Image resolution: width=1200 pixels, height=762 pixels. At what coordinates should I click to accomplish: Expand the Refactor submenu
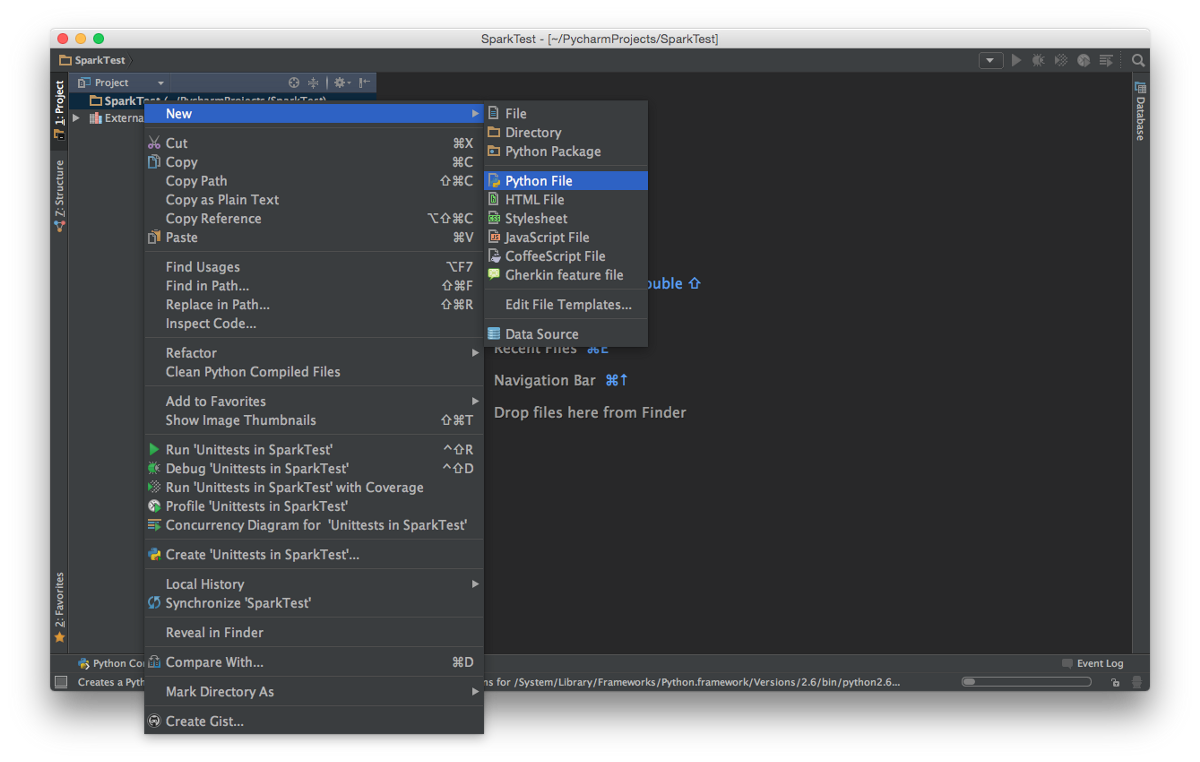tap(314, 353)
